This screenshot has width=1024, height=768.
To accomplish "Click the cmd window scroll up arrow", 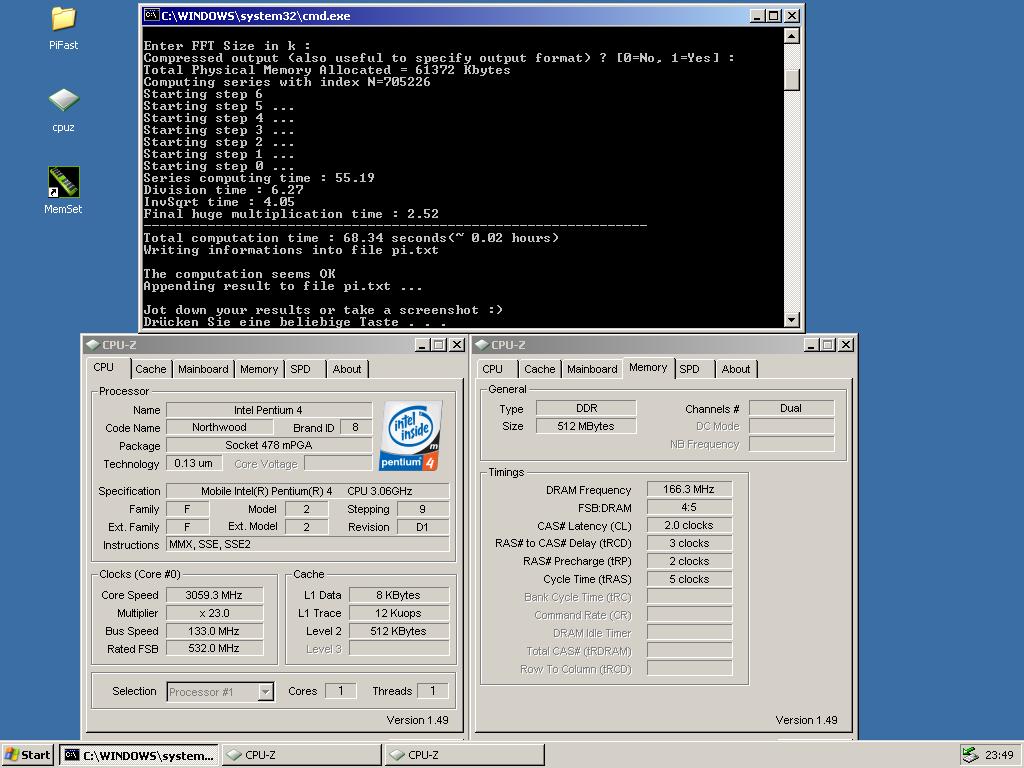I will click(x=792, y=36).
